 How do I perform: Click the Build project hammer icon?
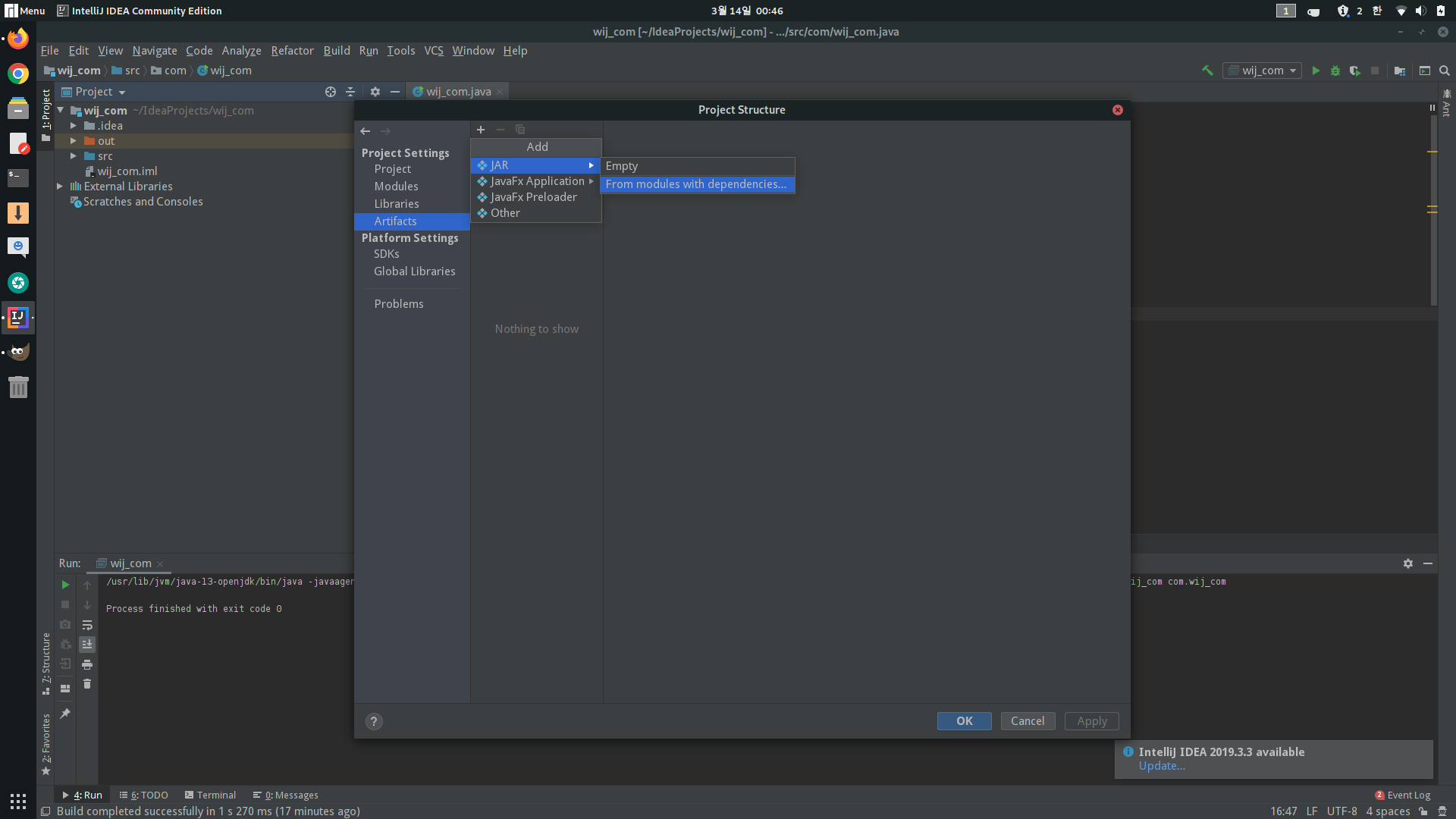click(1207, 71)
